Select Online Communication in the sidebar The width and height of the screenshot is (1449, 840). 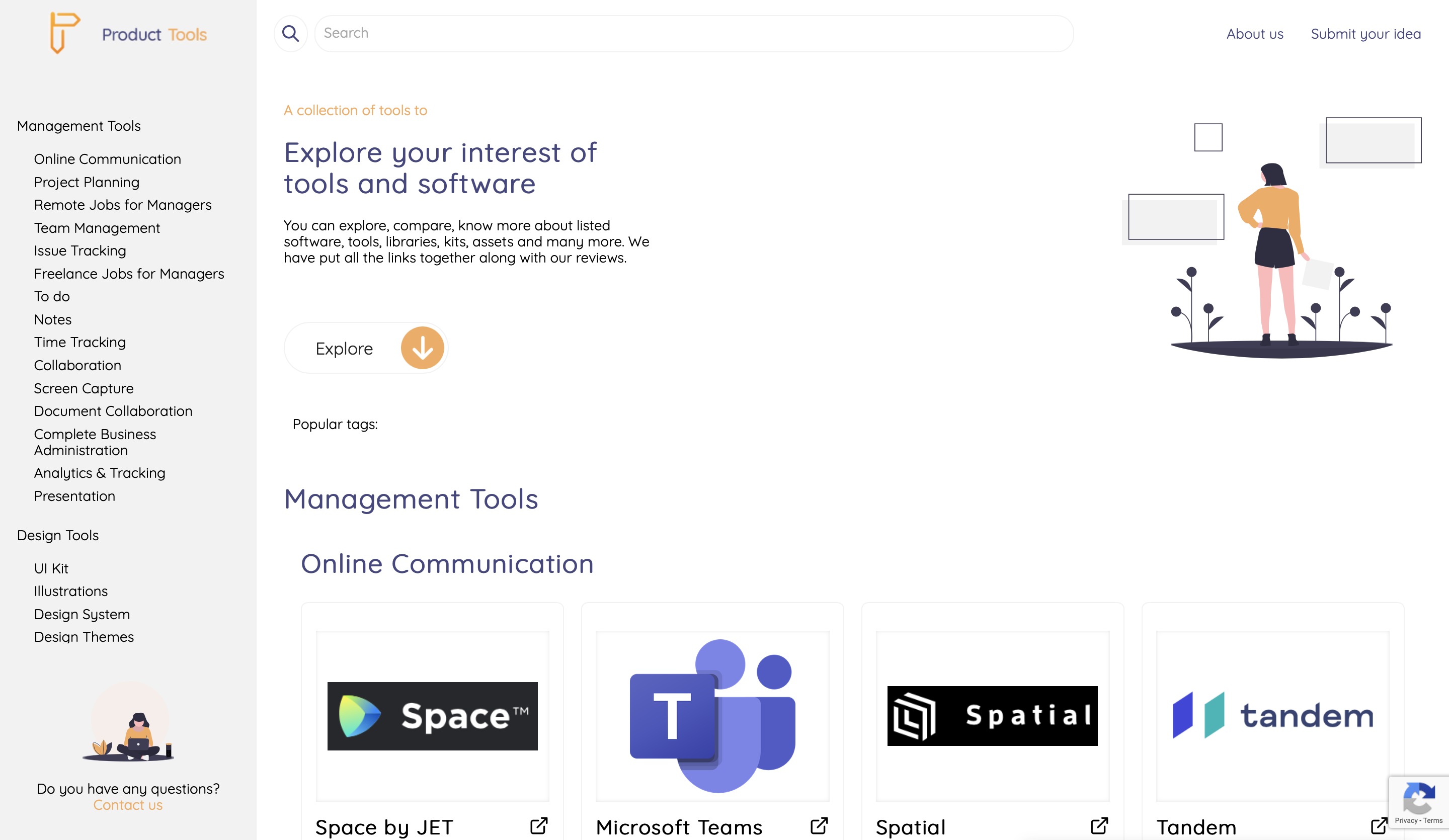(x=108, y=158)
